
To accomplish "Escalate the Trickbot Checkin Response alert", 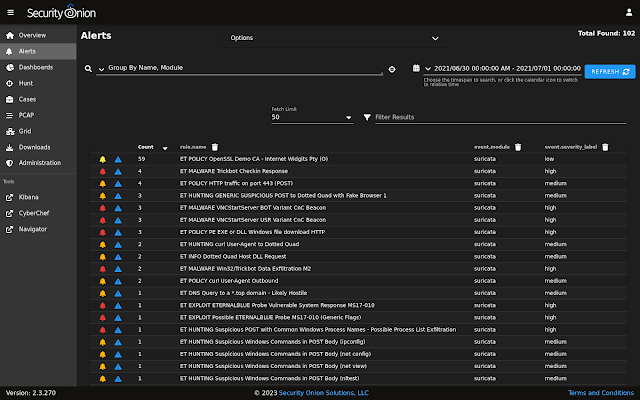I will tap(118, 171).
